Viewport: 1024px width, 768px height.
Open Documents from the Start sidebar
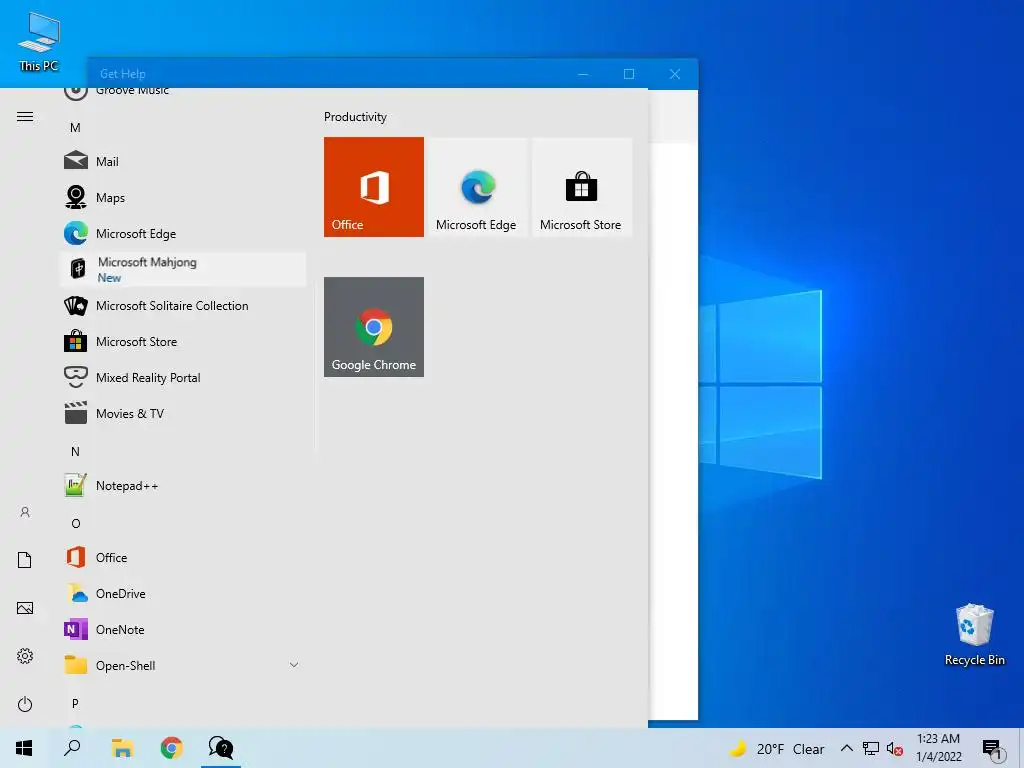[x=25, y=560]
